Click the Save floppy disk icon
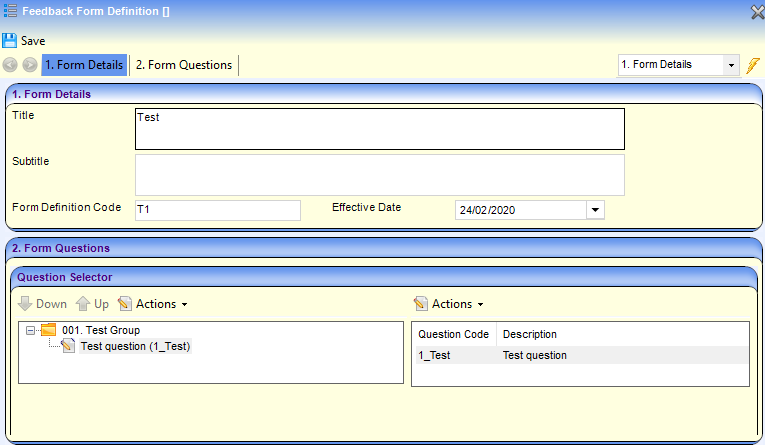Viewport: 765px width, 445px height. (x=10, y=41)
